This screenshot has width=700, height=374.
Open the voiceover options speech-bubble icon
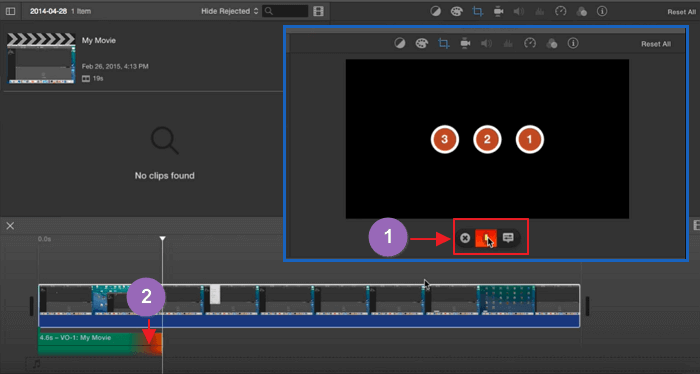click(508, 237)
